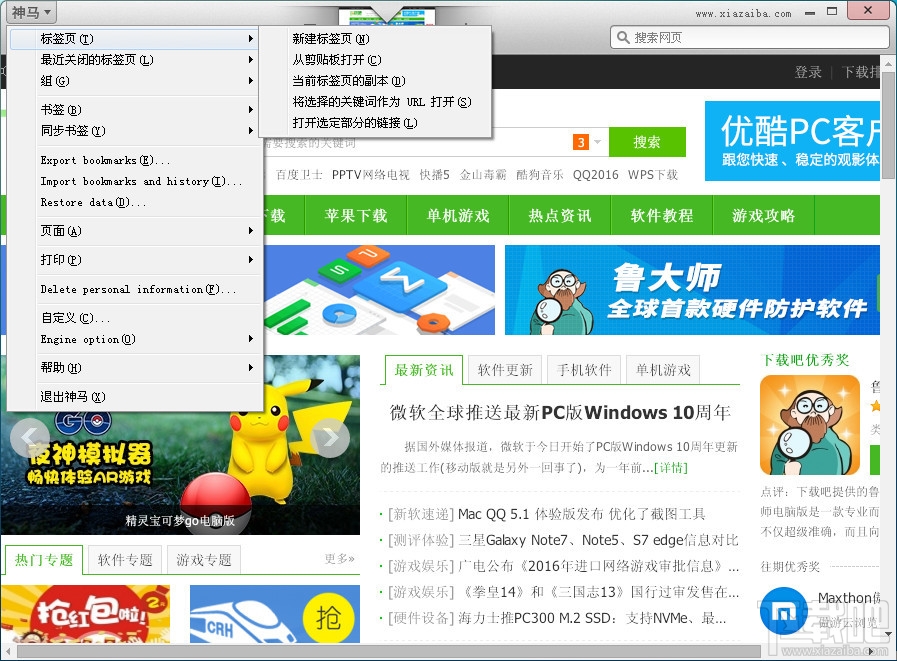897x661 pixels.
Task: Open the 软件教程 navigation section
Action: tap(661, 215)
